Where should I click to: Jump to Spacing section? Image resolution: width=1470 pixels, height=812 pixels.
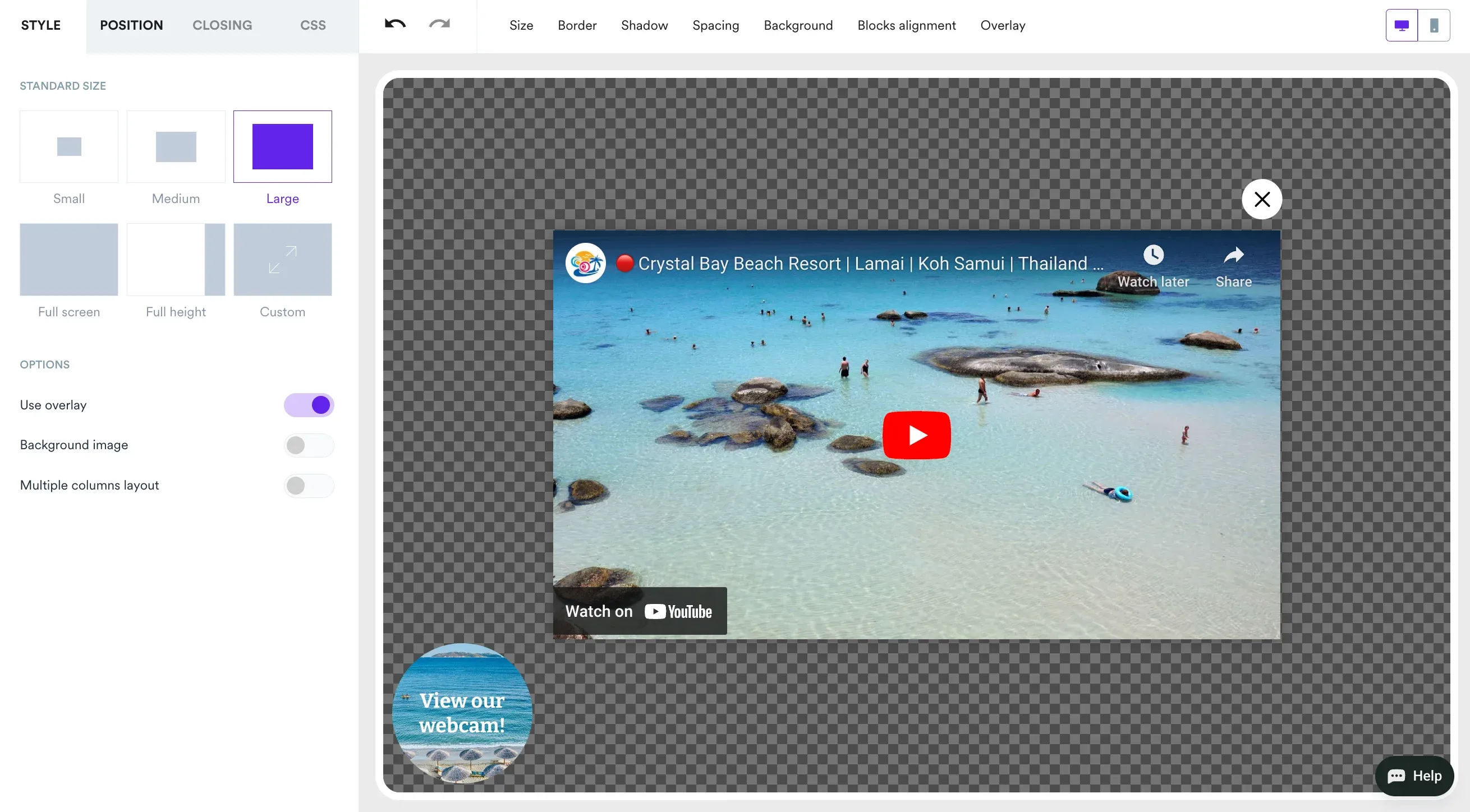pyautogui.click(x=715, y=25)
